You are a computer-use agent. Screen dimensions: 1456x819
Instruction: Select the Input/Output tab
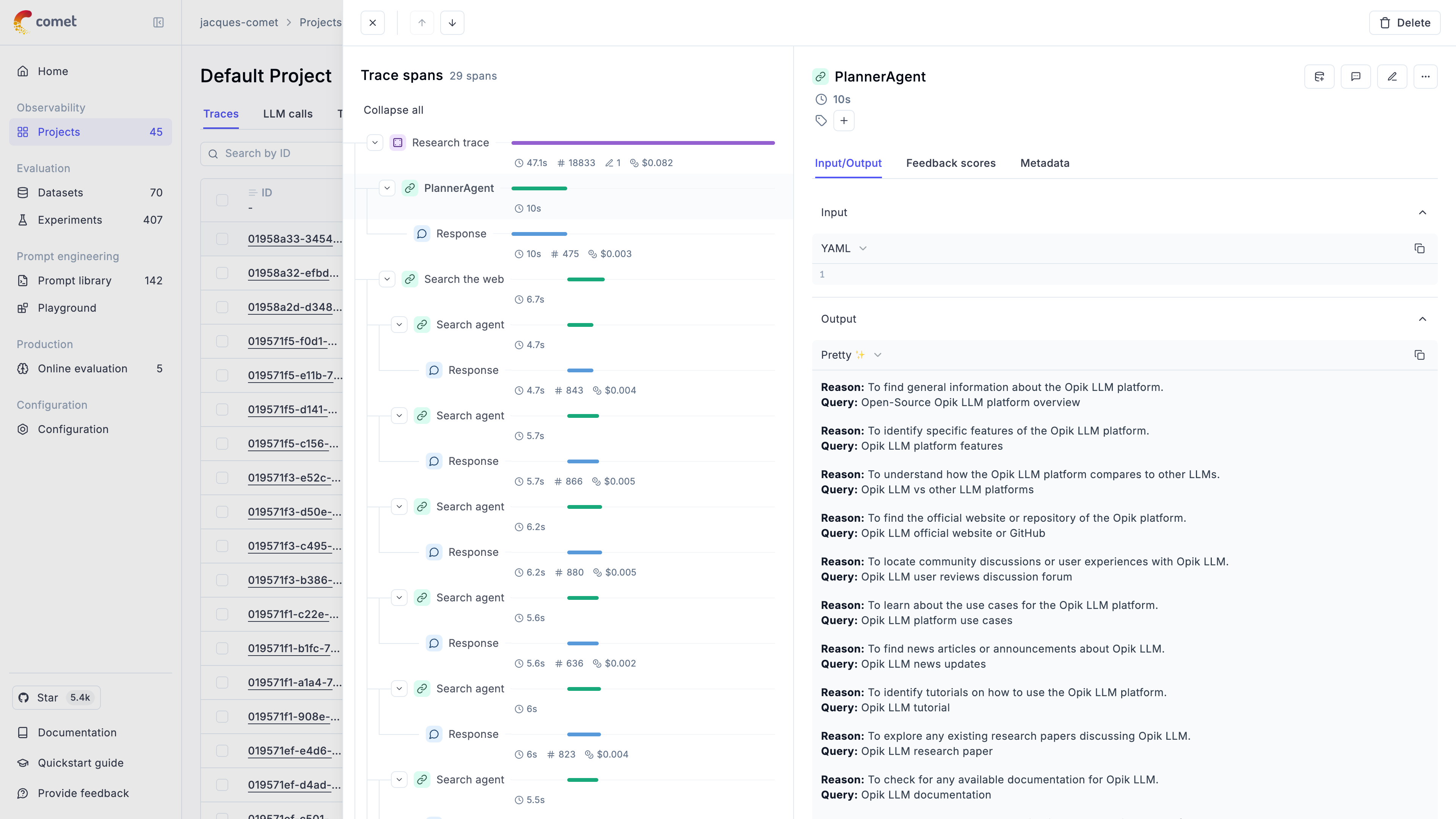pyautogui.click(x=848, y=163)
